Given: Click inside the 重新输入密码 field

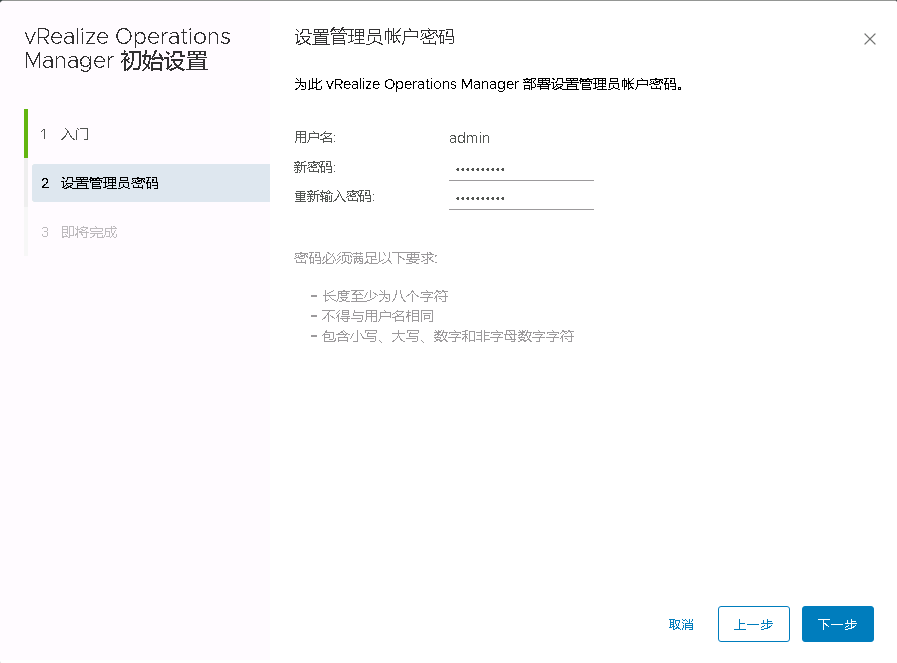Looking at the screenshot, I should coord(520,198).
